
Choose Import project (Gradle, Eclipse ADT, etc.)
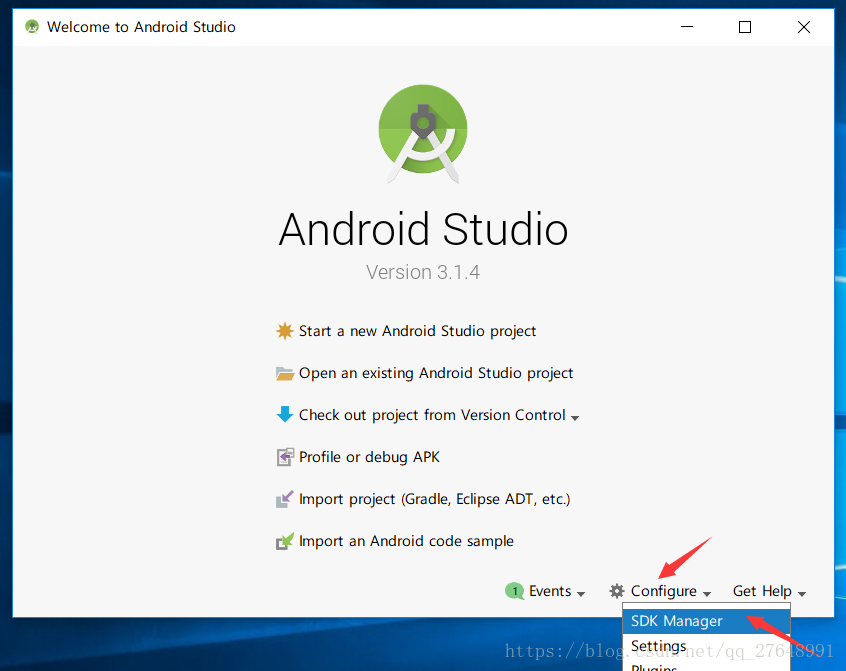[434, 499]
